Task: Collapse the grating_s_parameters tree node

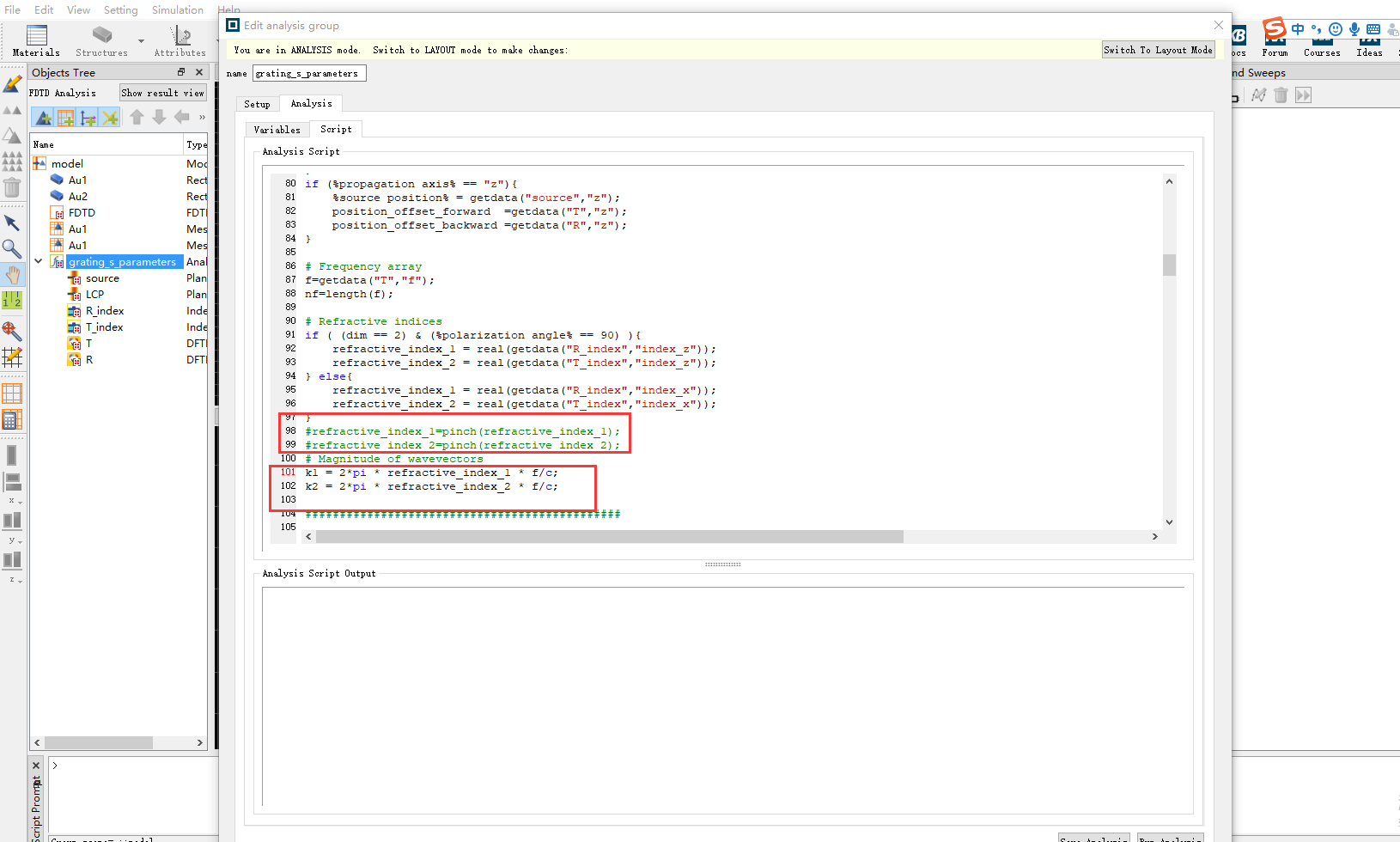Action: pyautogui.click(x=39, y=261)
